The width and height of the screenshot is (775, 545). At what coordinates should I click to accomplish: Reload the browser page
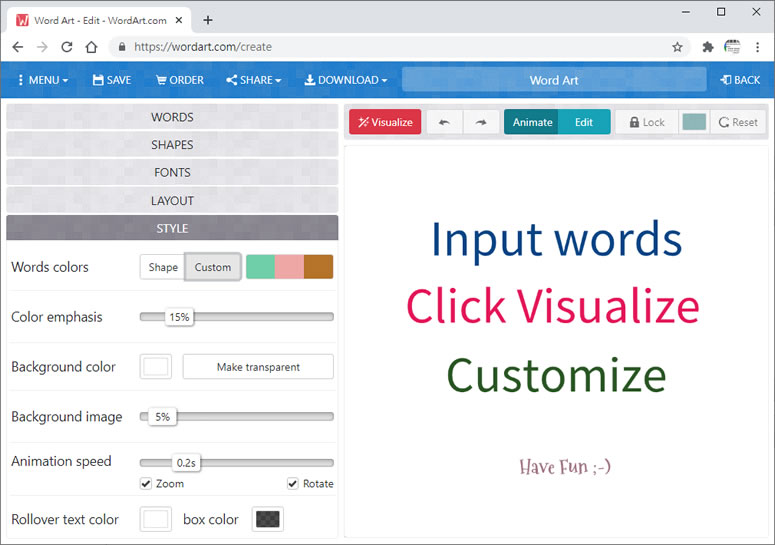(x=67, y=47)
